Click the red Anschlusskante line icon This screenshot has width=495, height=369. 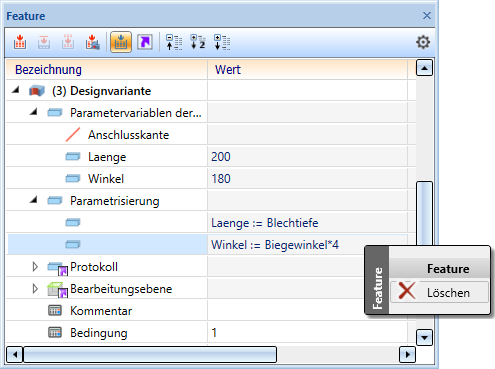tap(73, 135)
